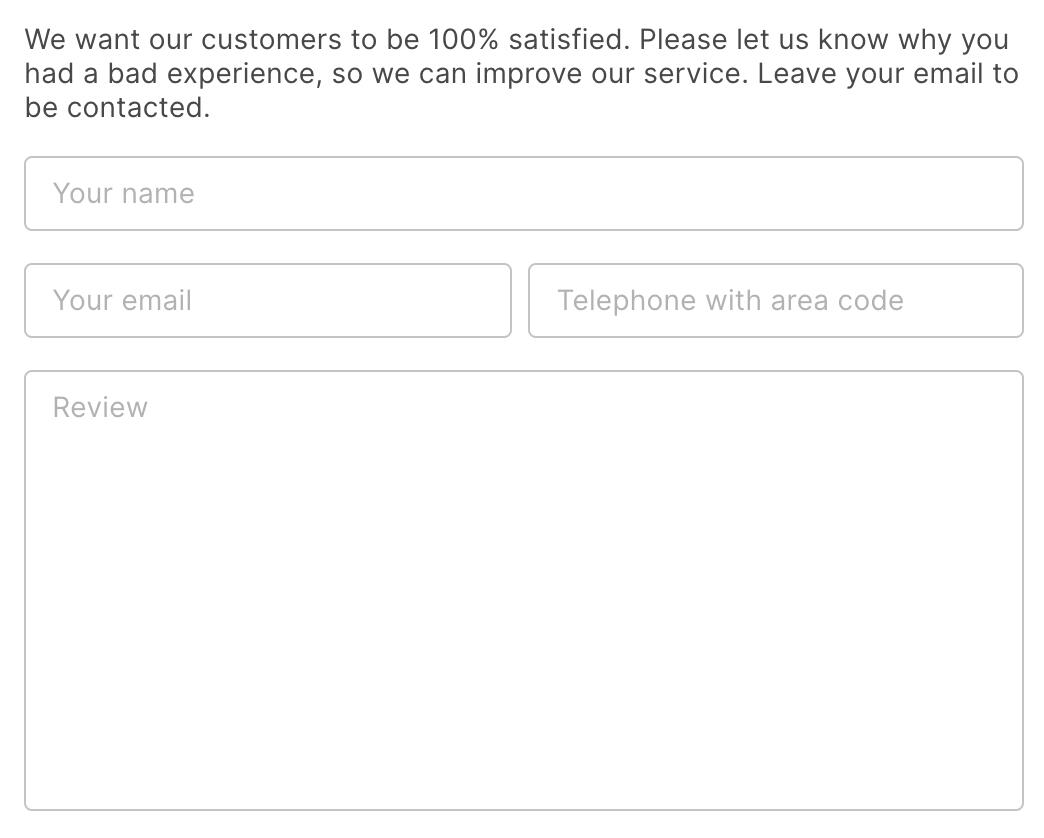Click the 'Your name' placeholder text
Screen dimensions: 1044x838
123,194
